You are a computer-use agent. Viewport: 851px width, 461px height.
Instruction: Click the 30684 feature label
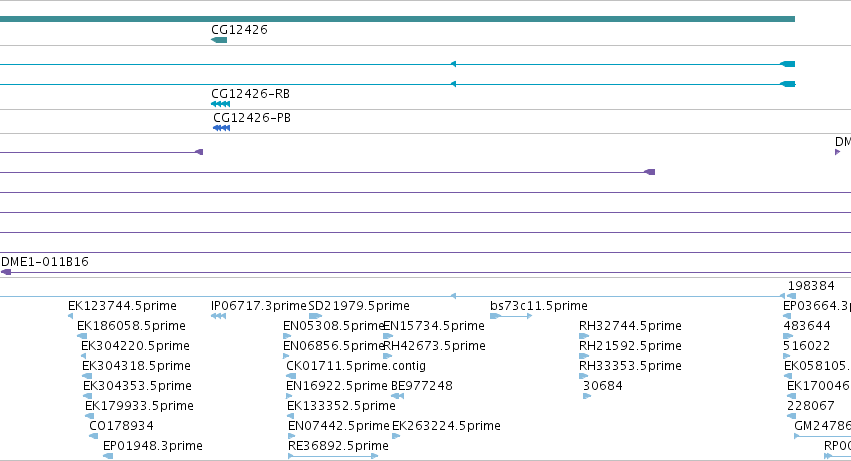[602, 386]
